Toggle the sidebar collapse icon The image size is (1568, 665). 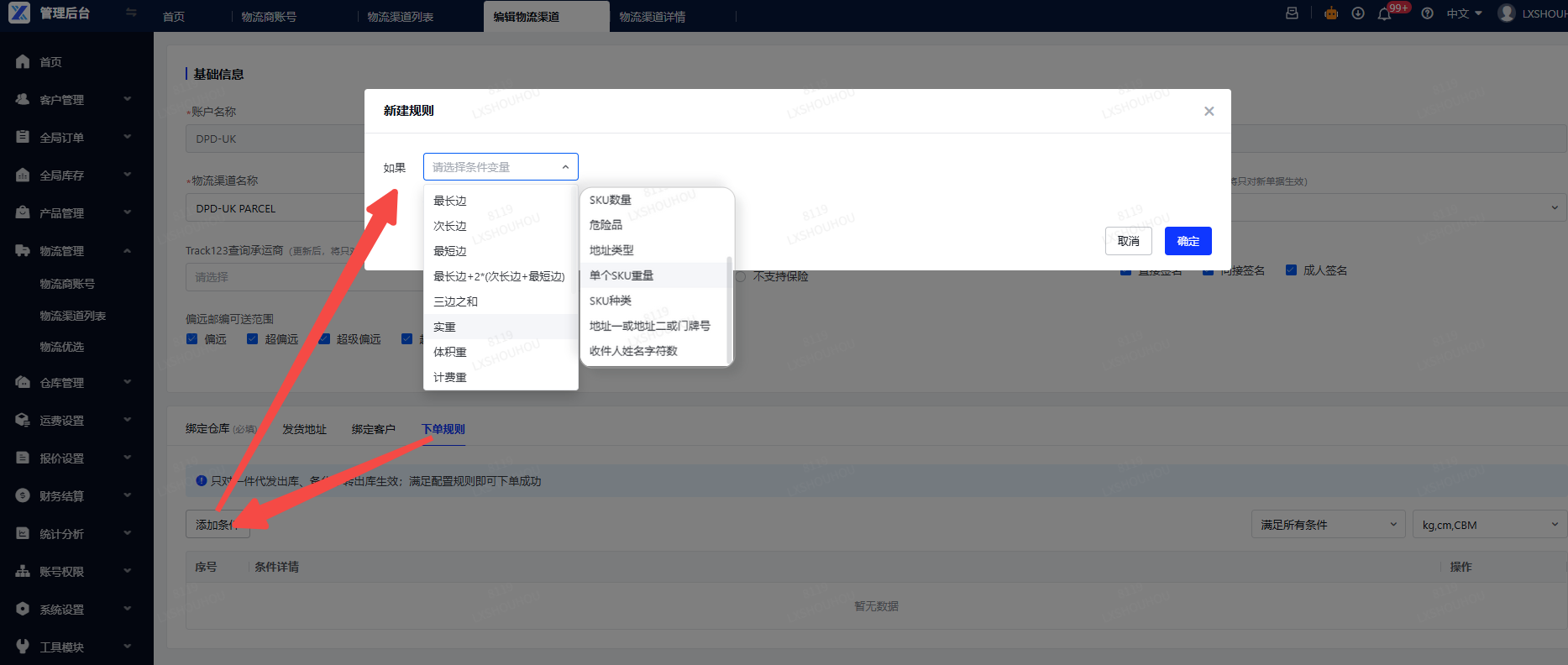(x=131, y=13)
